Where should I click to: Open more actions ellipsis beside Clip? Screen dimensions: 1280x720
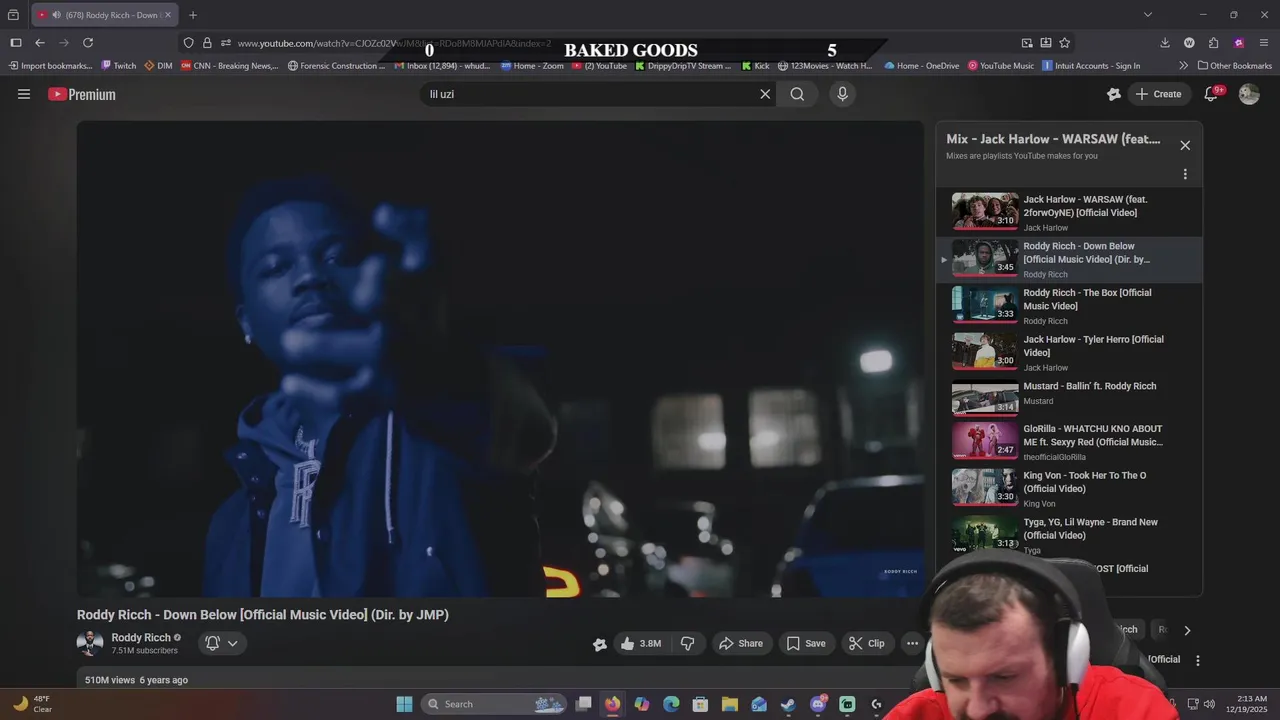click(x=912, y=643)
